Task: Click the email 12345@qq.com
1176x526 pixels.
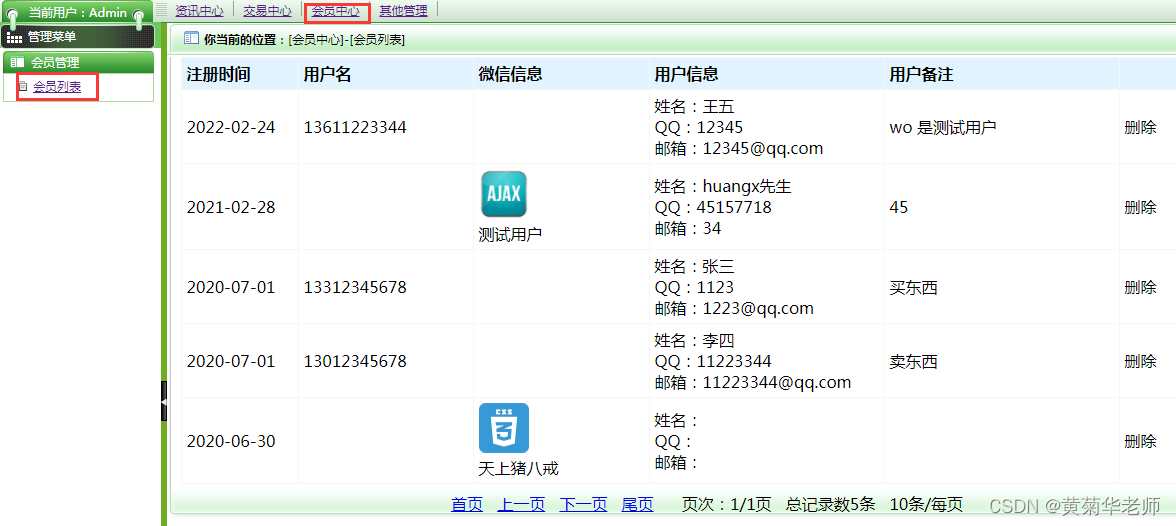Action: point(763,149)
